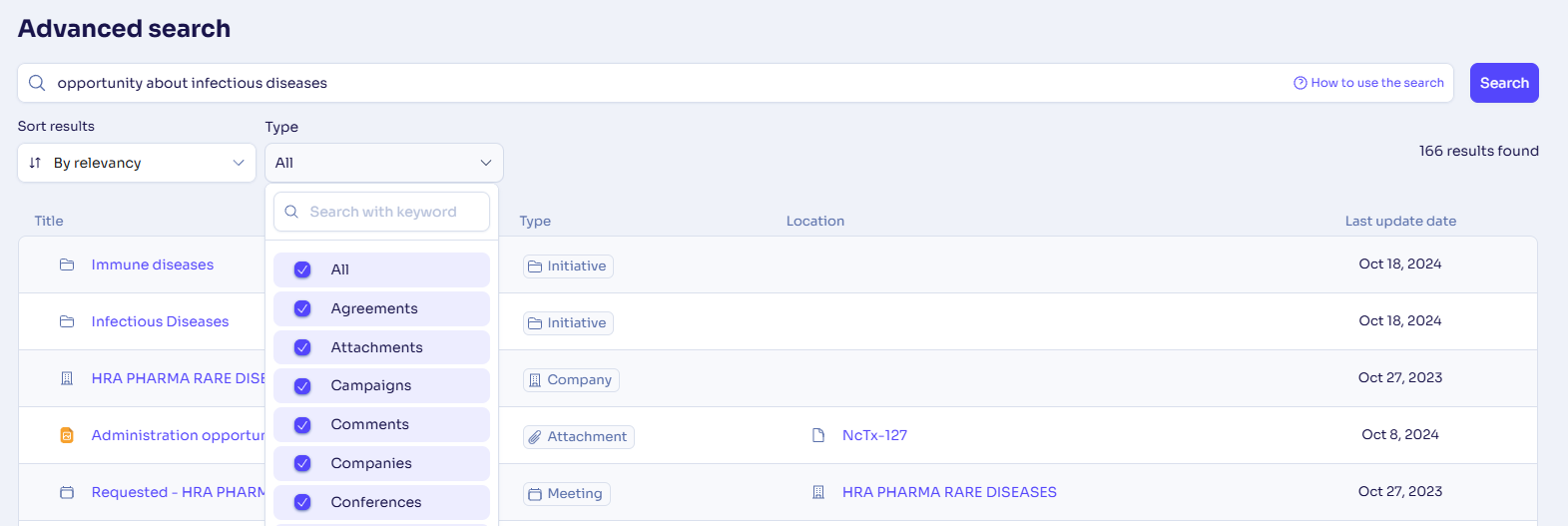Toggle the Agreements checkbox
Viewport: 1568px width, 526px height.
coord(302,308)
